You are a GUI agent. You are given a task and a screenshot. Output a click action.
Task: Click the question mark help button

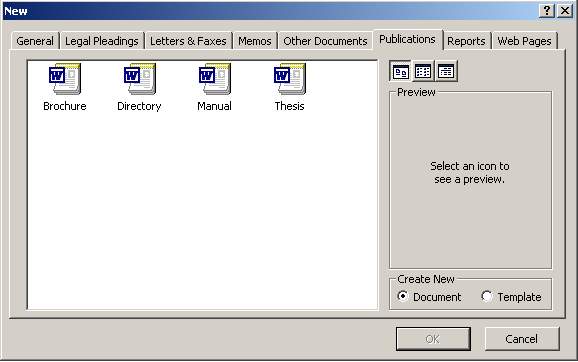coord(547,11)
